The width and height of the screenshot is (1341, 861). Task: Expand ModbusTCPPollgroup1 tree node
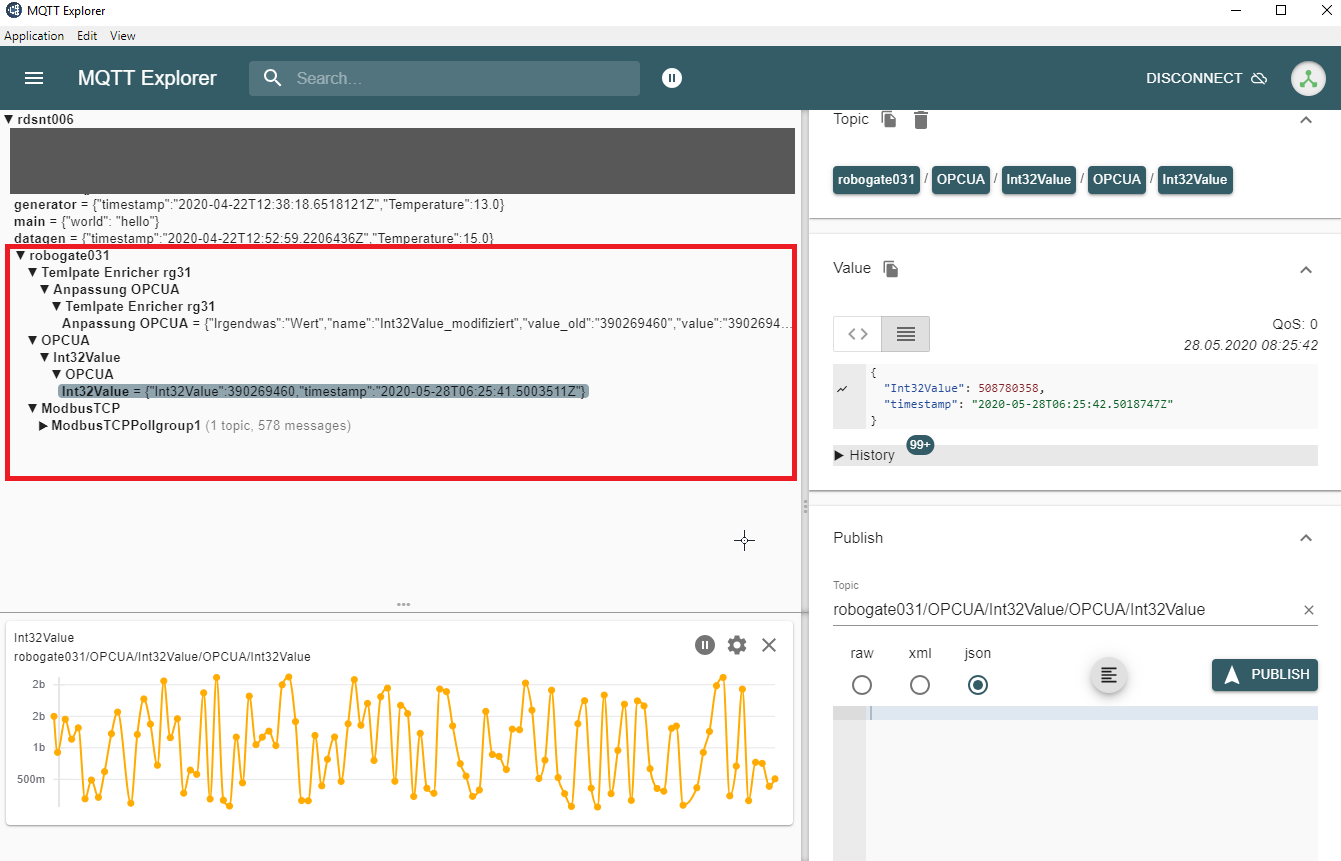(42, 424)
